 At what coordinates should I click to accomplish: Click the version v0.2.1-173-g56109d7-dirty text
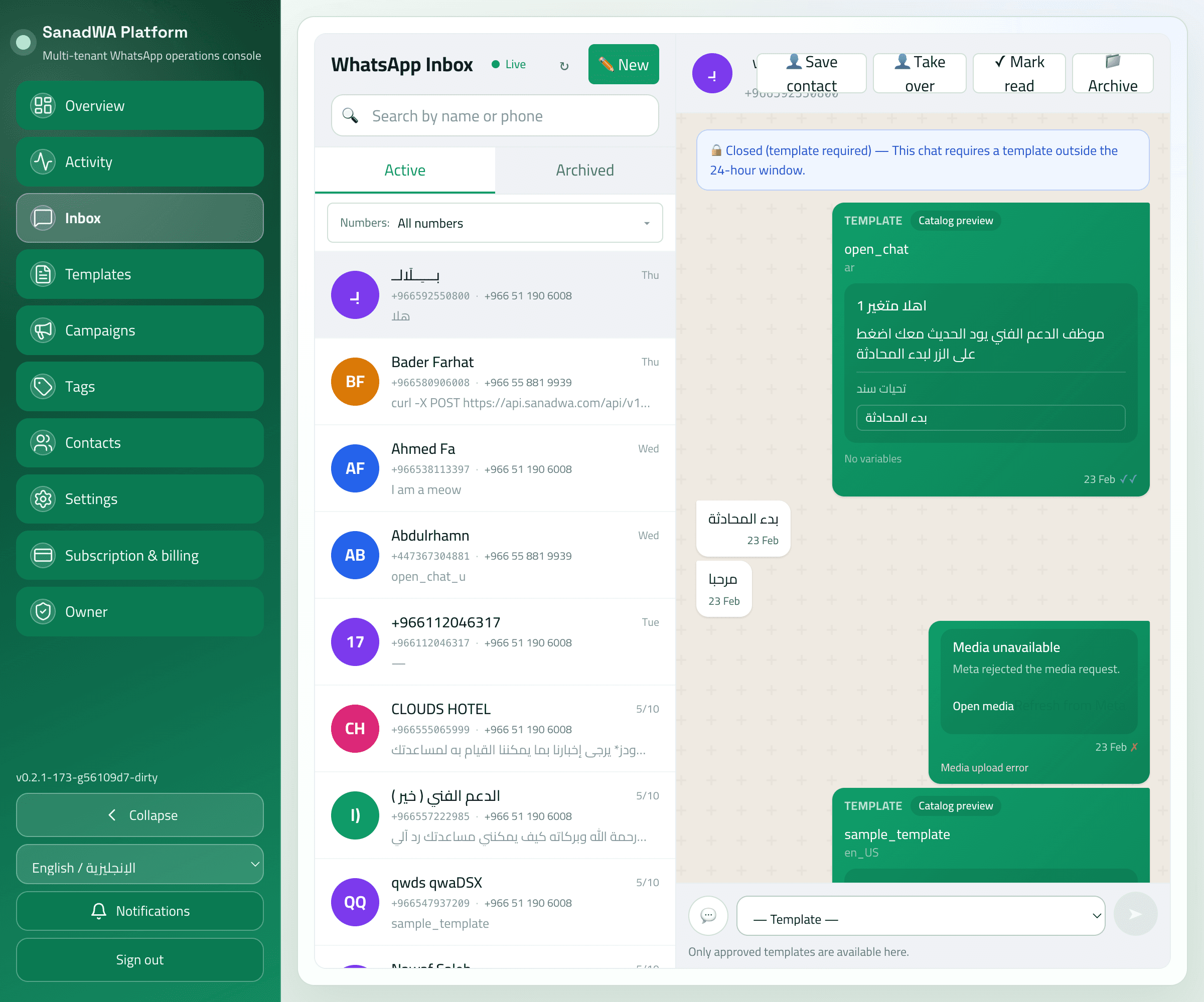point(87,777)
